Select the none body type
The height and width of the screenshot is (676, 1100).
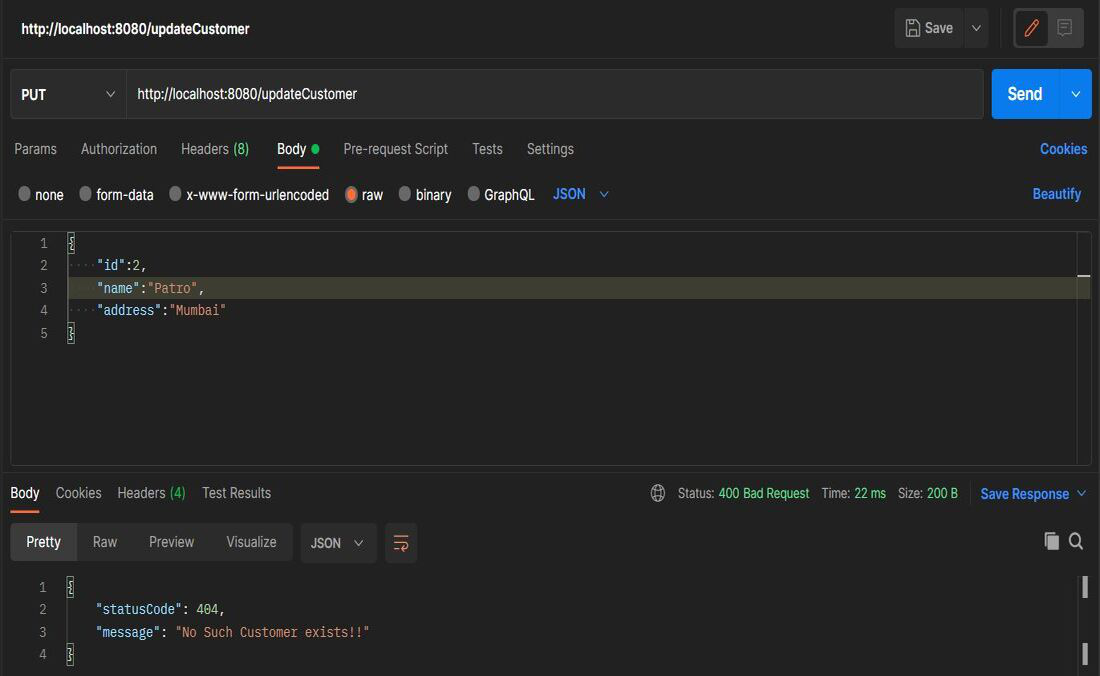(41, 194)
